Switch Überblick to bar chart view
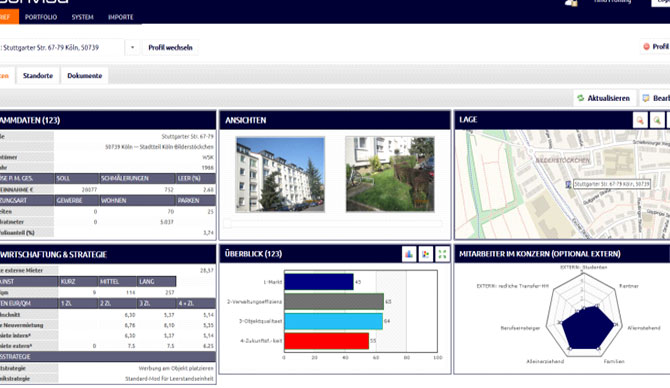 point(409,254)
